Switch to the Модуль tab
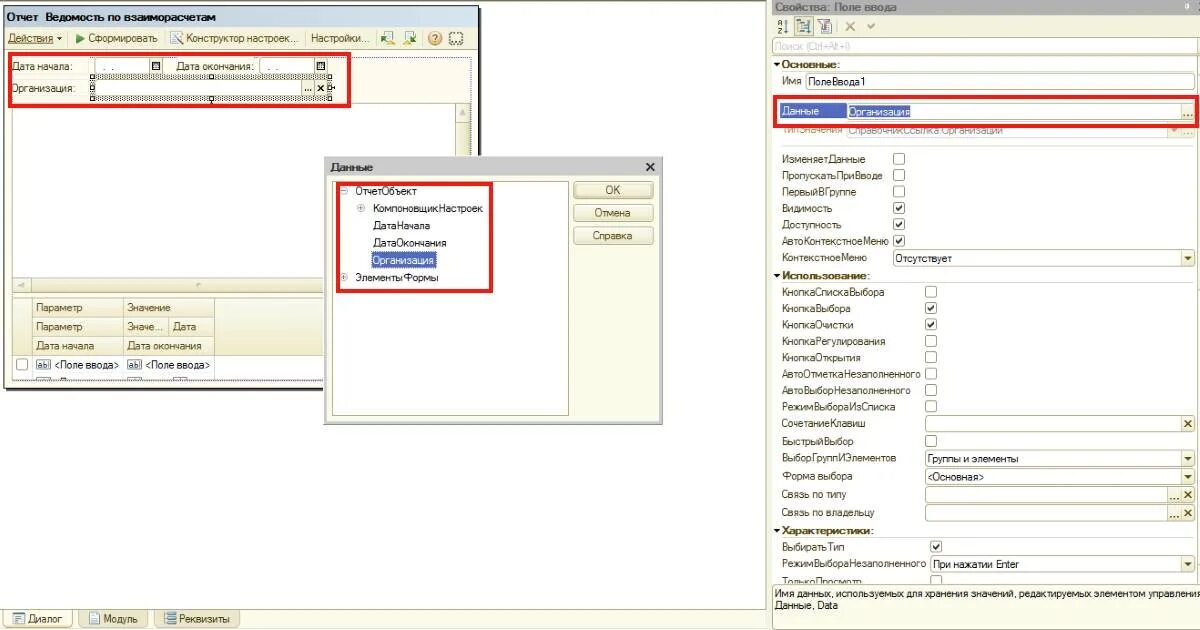 [113, 619]
